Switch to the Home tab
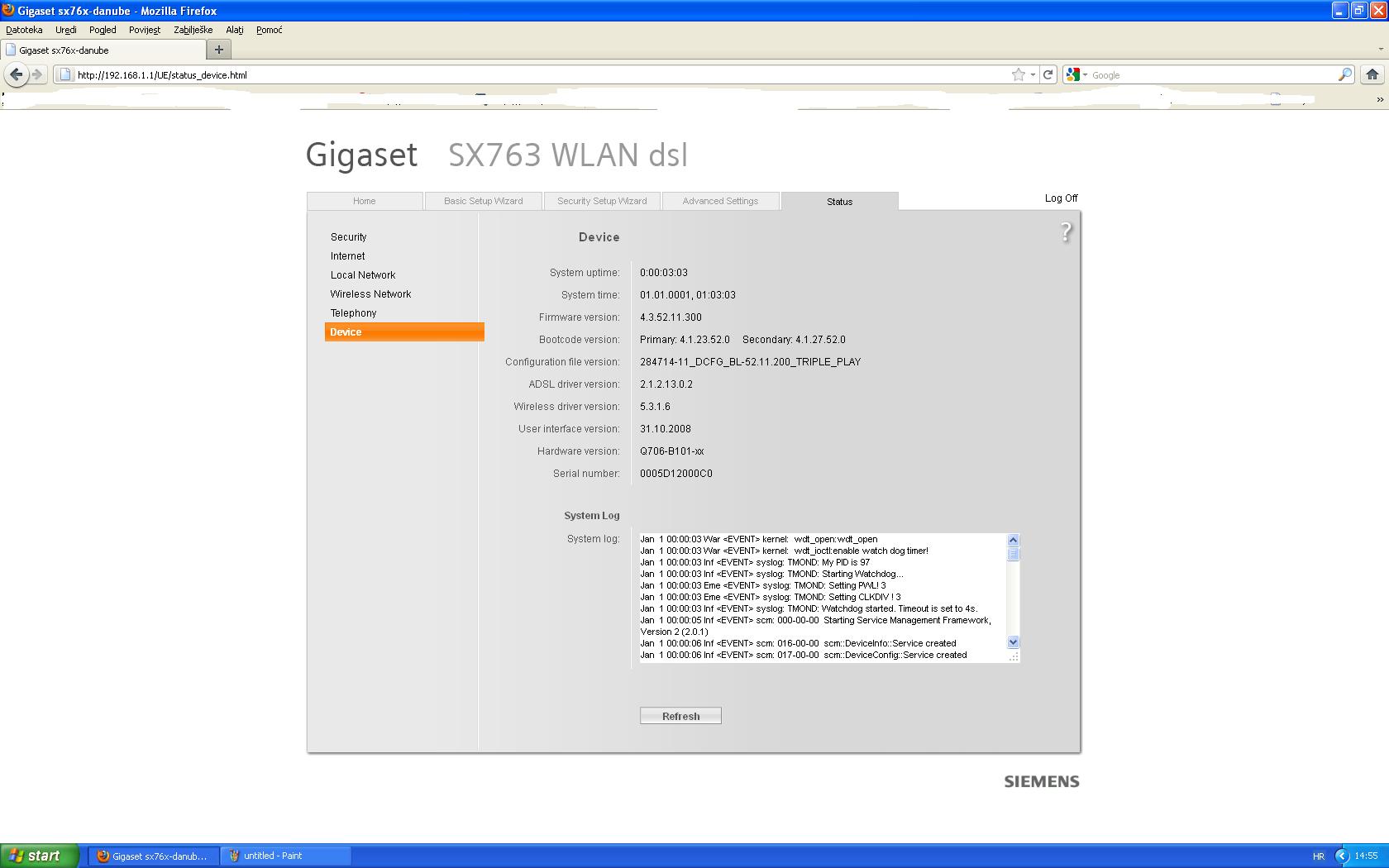 [365, 201]
